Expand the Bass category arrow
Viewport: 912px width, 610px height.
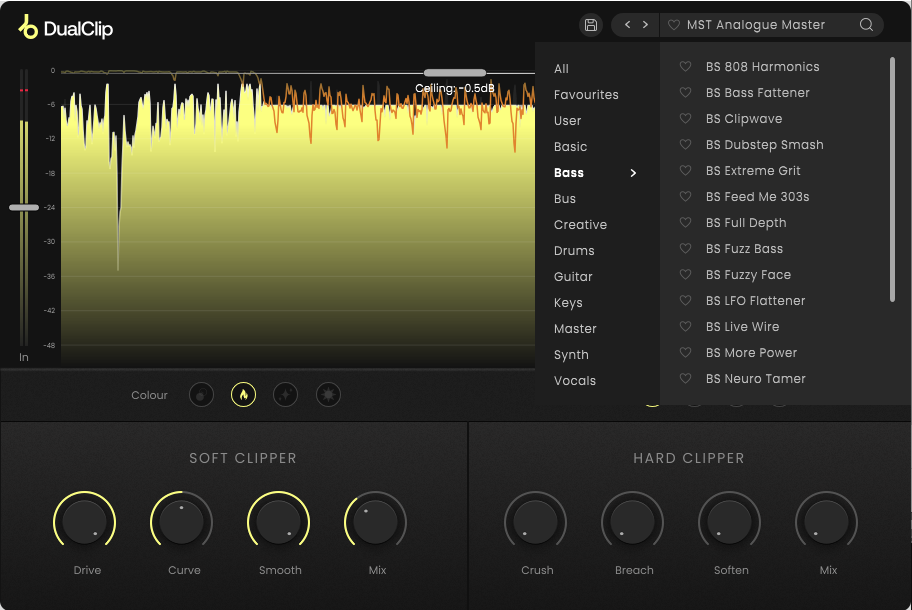tap(633, 173)
